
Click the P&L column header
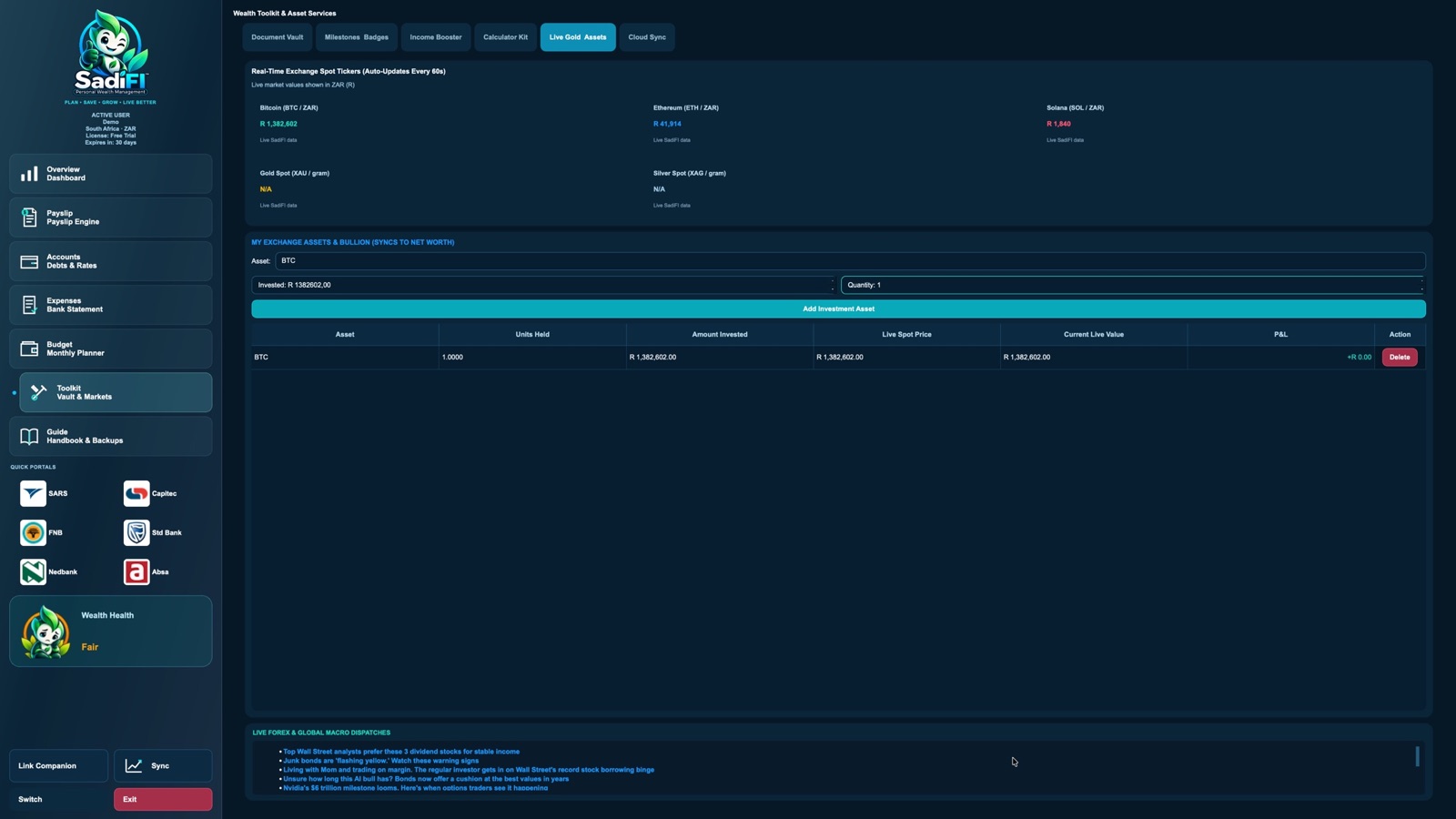pyautogui.click(x=1280, y=334)
